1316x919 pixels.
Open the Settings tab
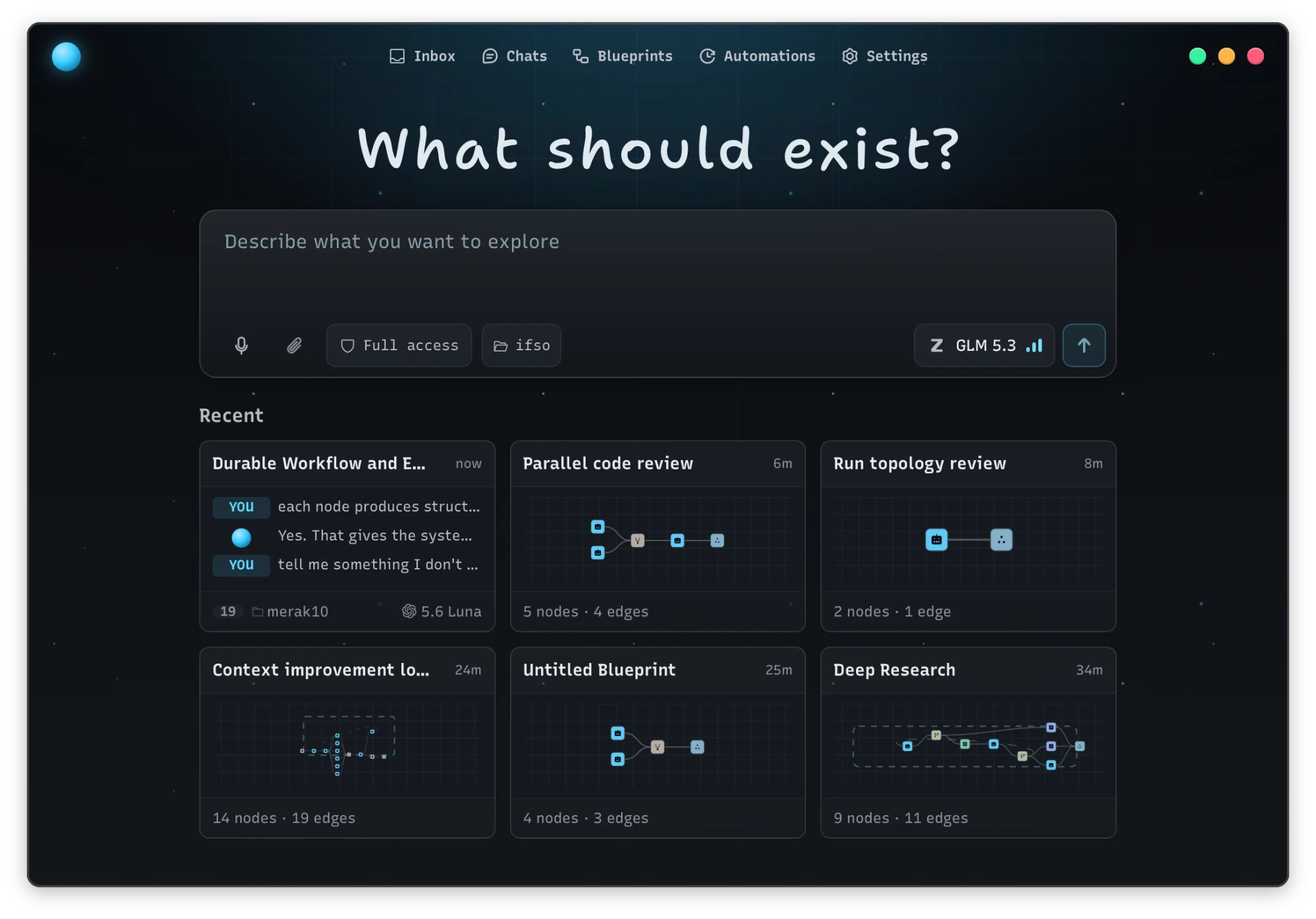coord(885,57)
